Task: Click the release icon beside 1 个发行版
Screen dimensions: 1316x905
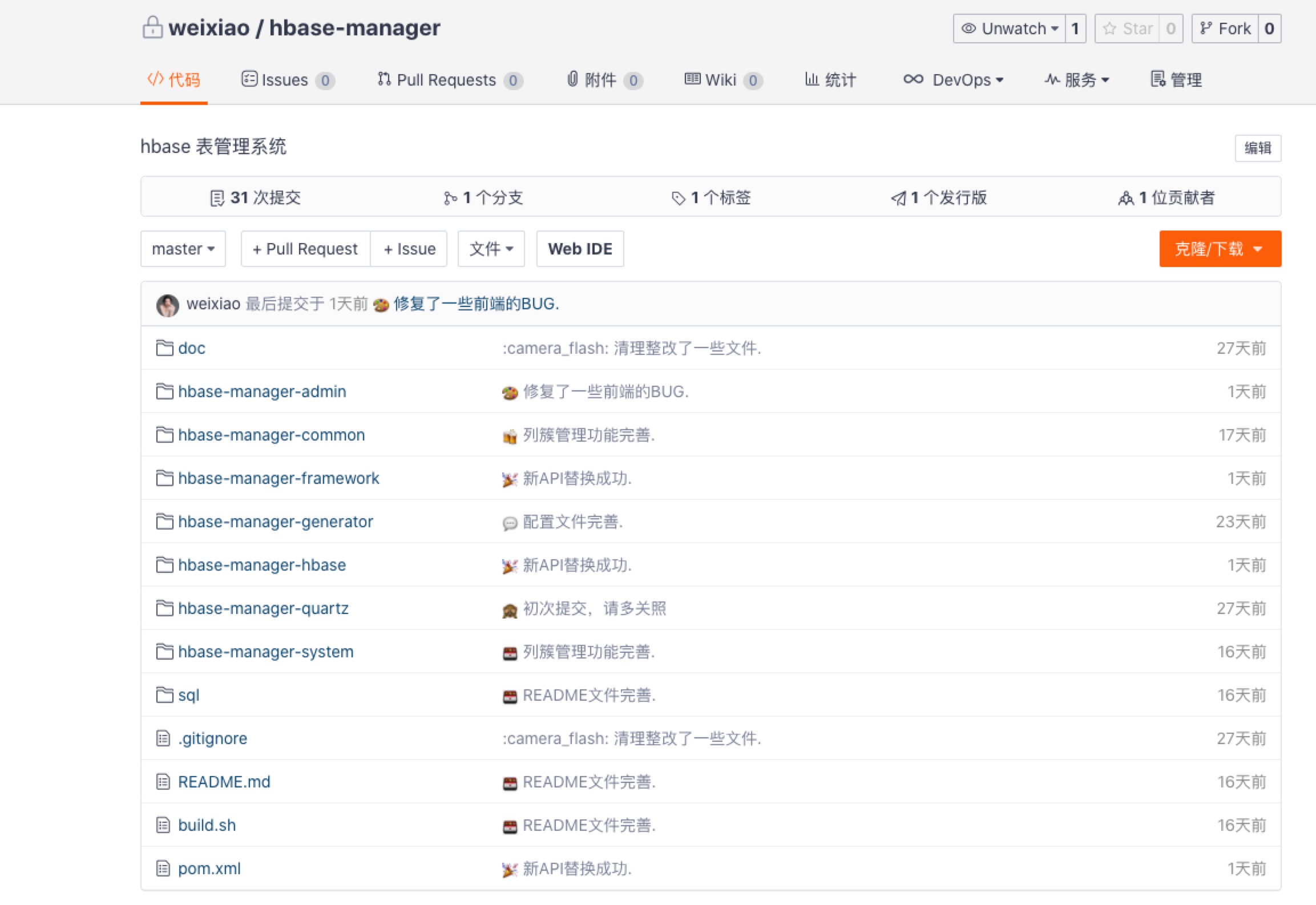Action: pyautogui.click(x=898, y=198)
